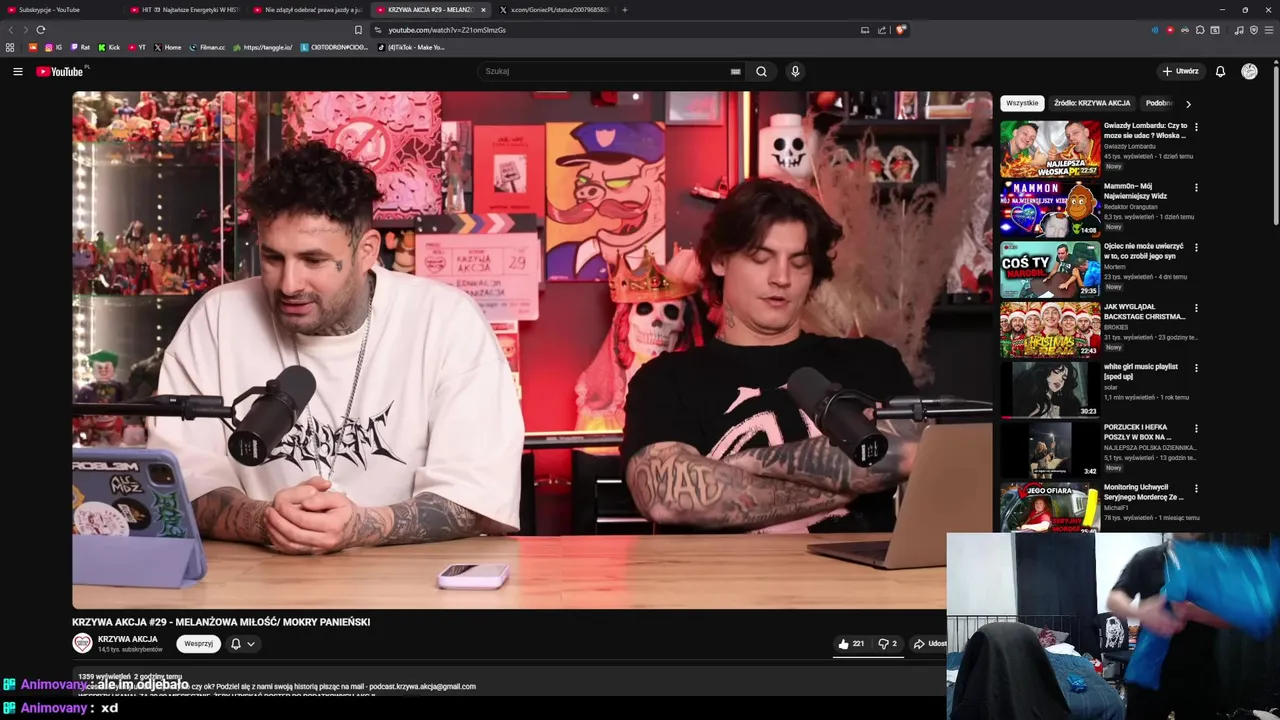This screenshot has height=720, width=1280.
Task: Open Mamm0n Mój Najwierniejszy Widz title
Action: point(1136,191)
